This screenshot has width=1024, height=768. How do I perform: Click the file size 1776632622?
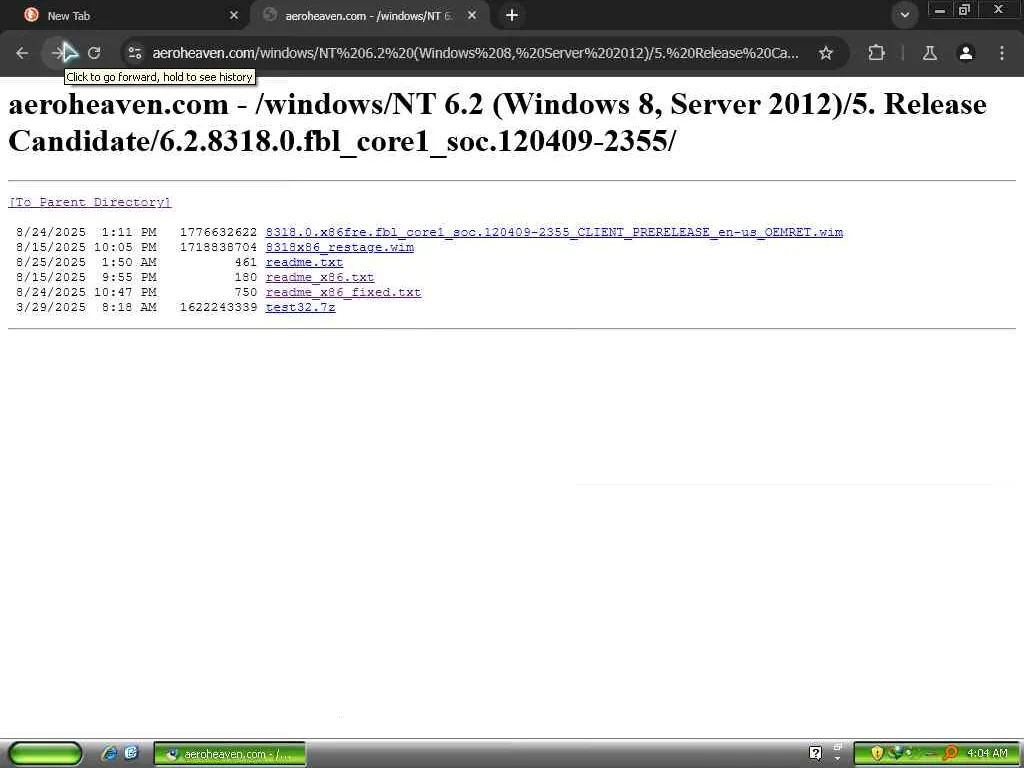(x=218, y=232)
